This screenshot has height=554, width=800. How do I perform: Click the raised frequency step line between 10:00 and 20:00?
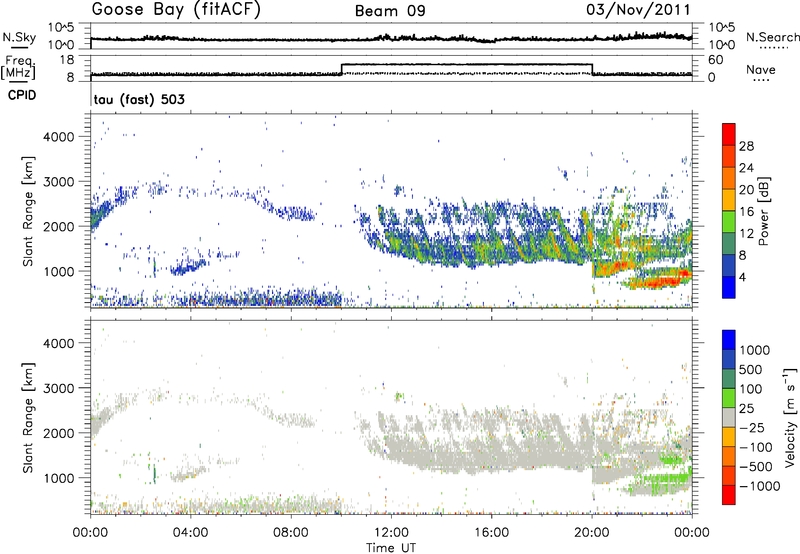pos(466,64)
